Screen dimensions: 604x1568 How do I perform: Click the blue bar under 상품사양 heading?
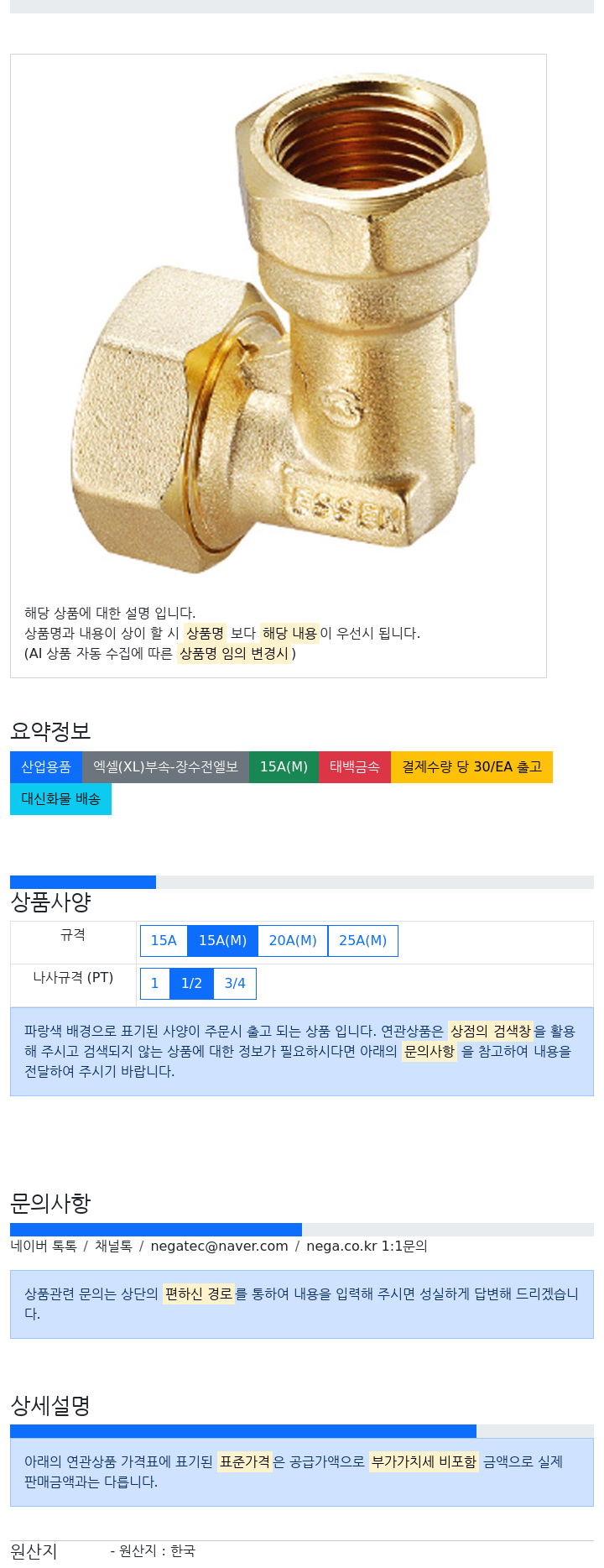tap(83, 882)
